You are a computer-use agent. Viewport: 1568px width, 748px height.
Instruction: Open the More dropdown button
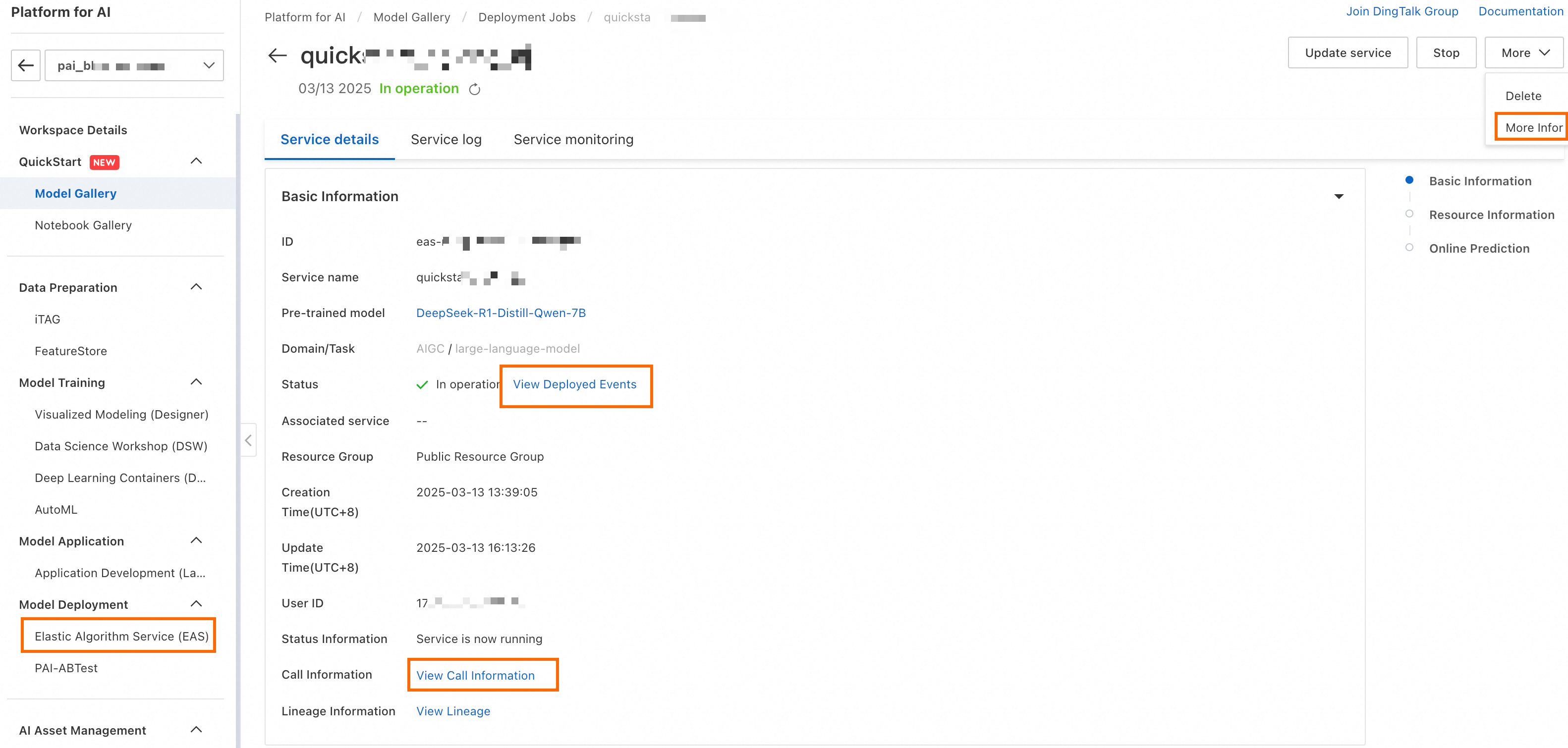pyautogui.click(x=1523, y=53)
